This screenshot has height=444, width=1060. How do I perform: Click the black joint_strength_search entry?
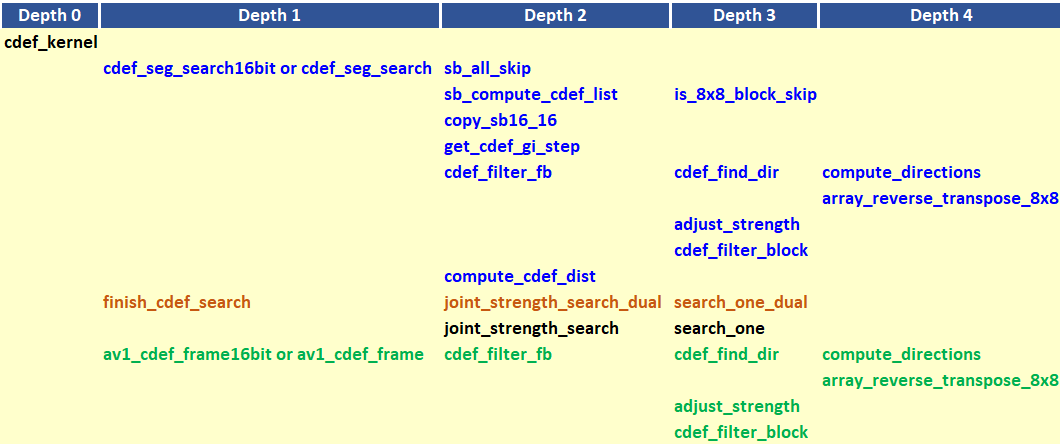(531, 328)
